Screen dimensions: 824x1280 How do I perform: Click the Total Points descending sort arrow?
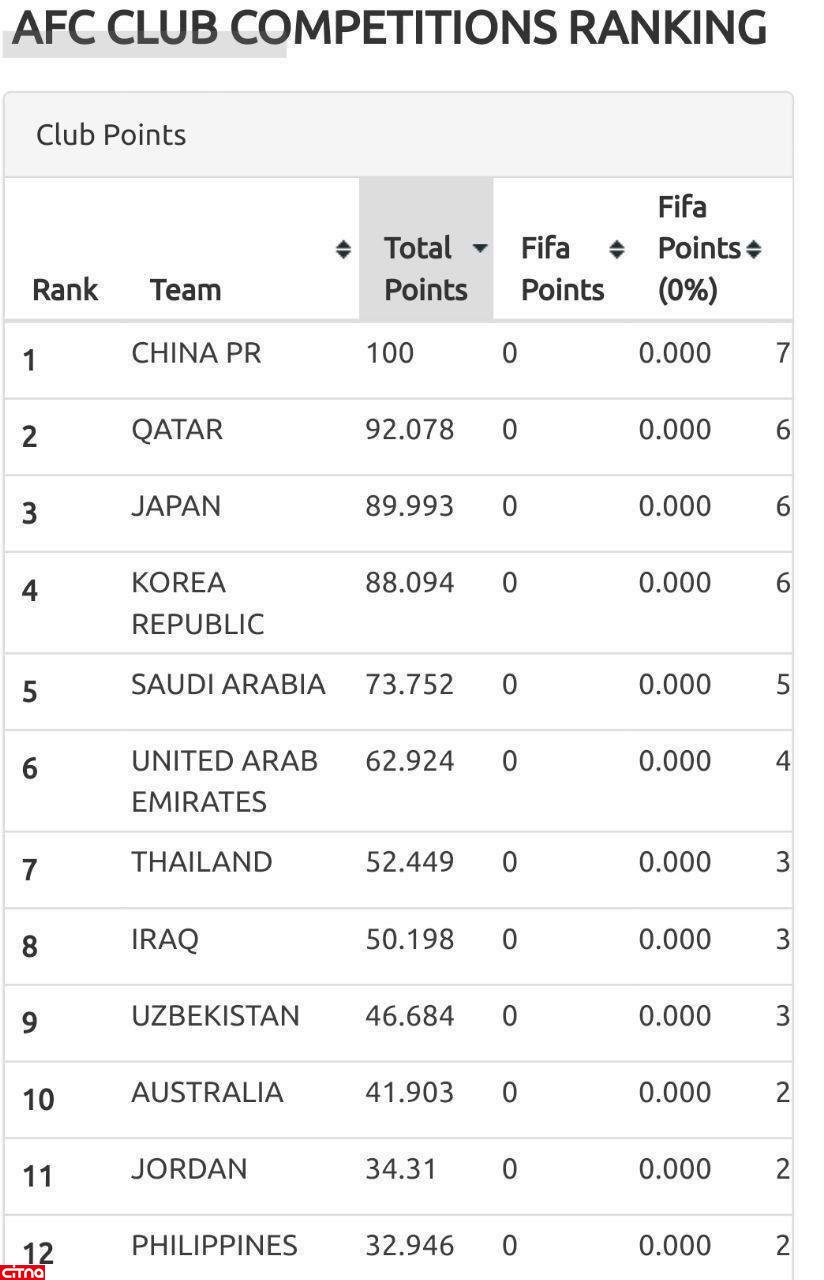tap(480, 248)
